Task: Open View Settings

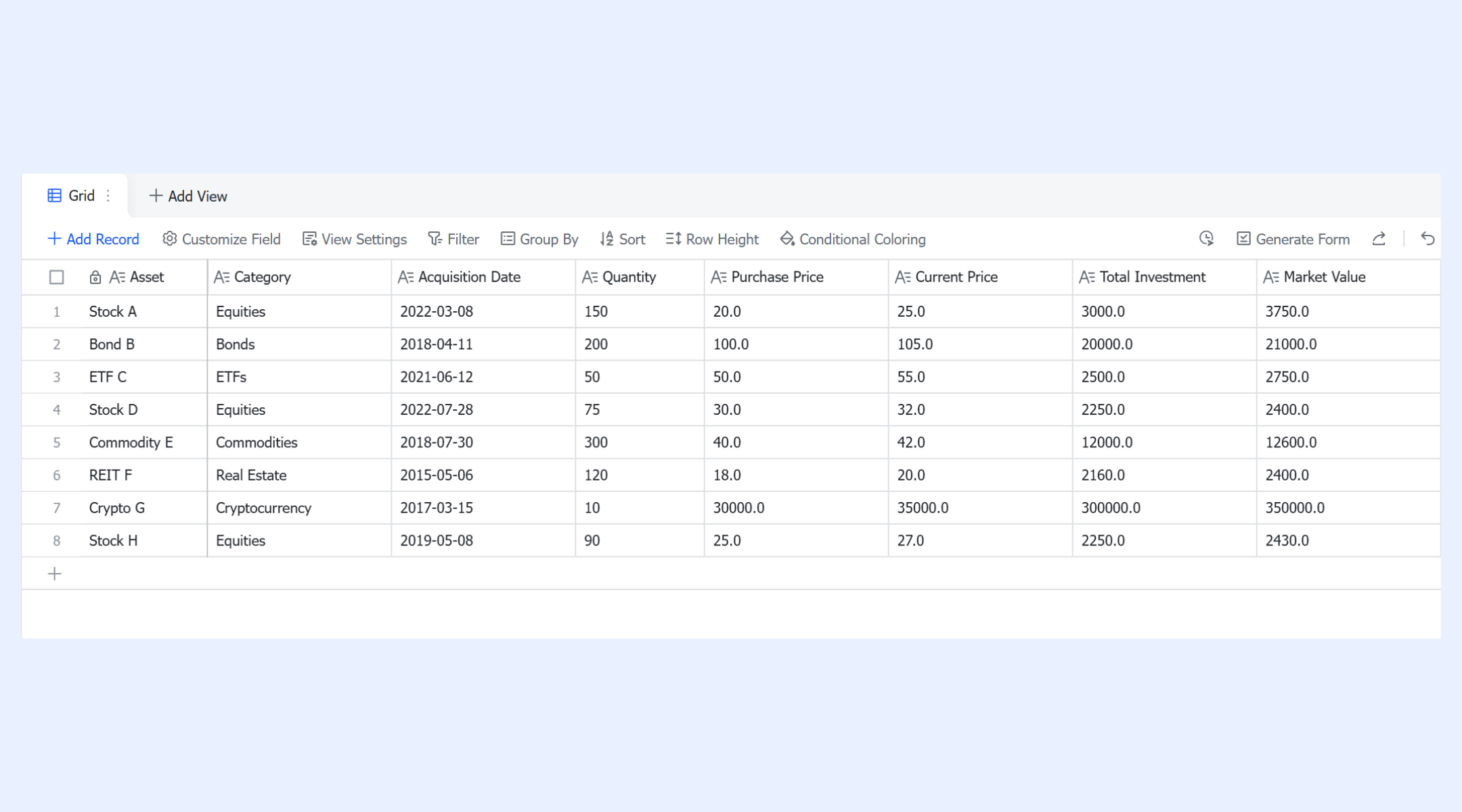Action: tap(355, 239)
